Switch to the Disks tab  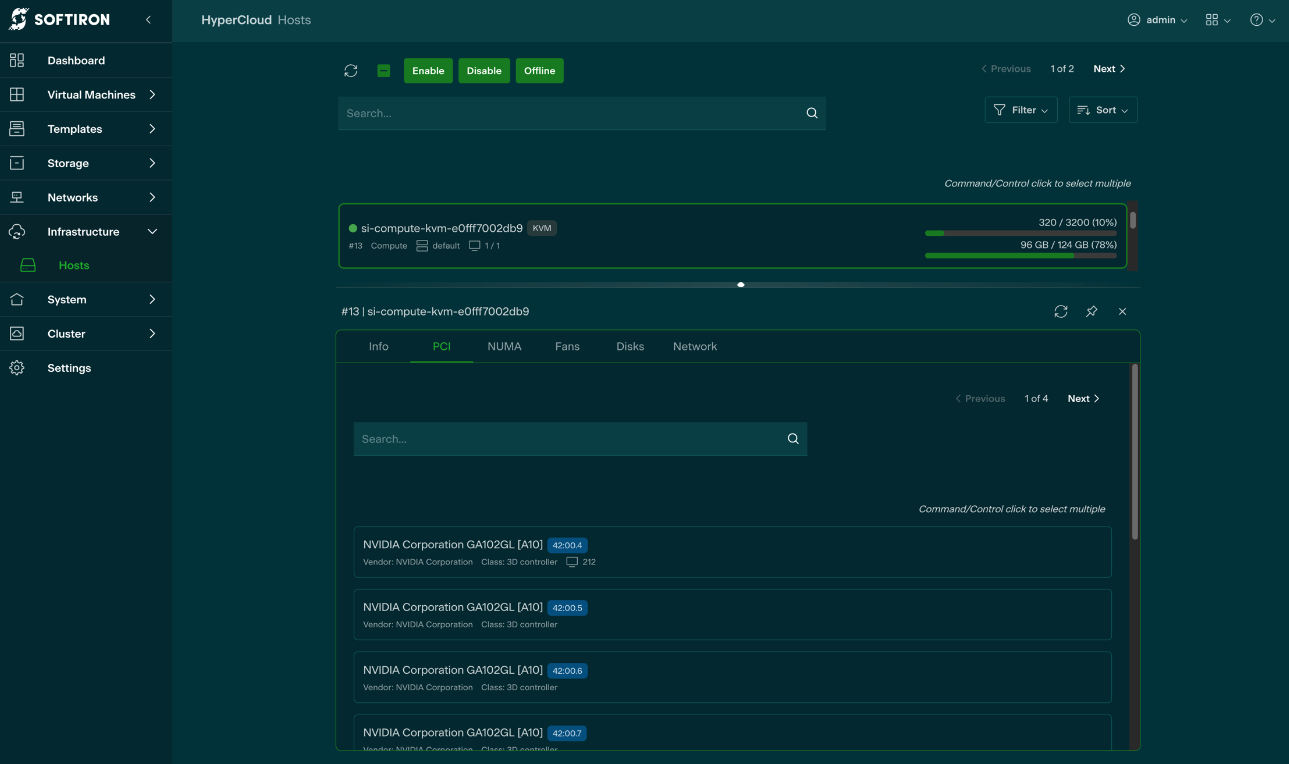[630, 347]
